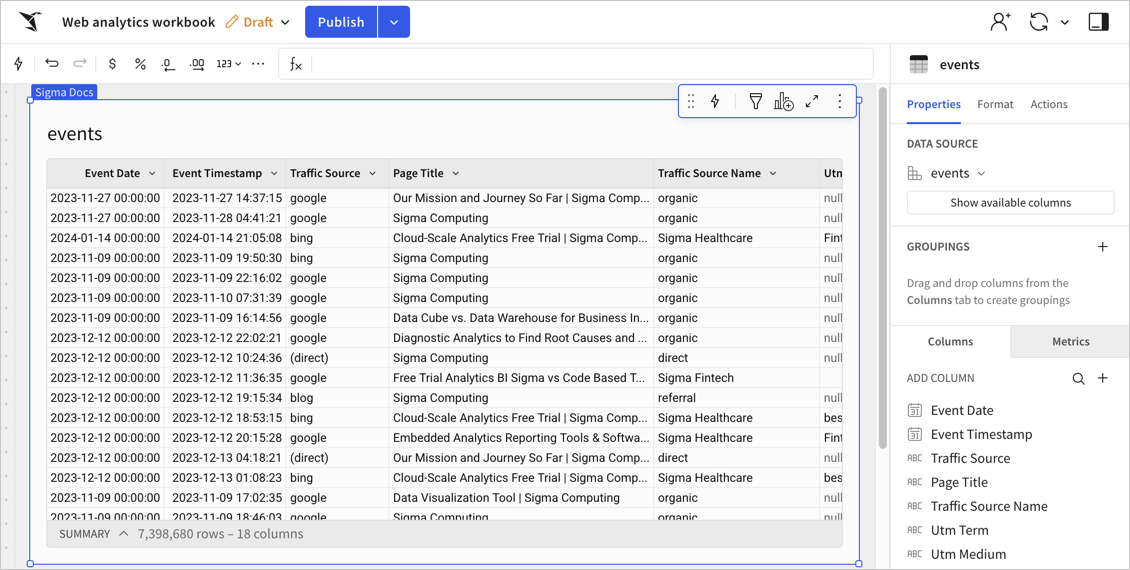Open Event Date column menu arrow
1130x570 pixels.
pos(152,174)
